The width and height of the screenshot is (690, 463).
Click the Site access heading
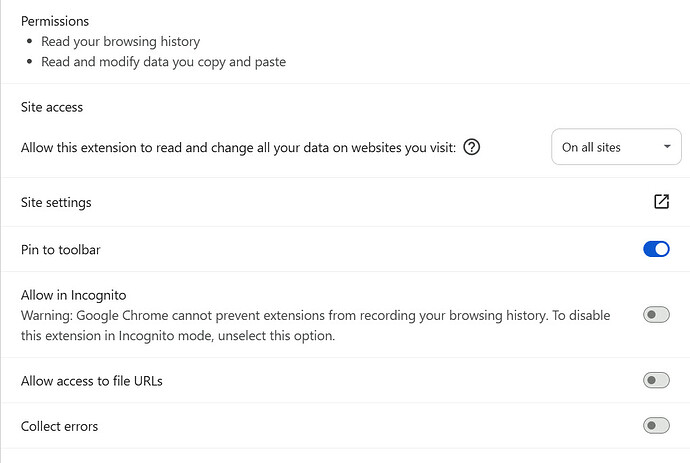(x=52, y=107)
